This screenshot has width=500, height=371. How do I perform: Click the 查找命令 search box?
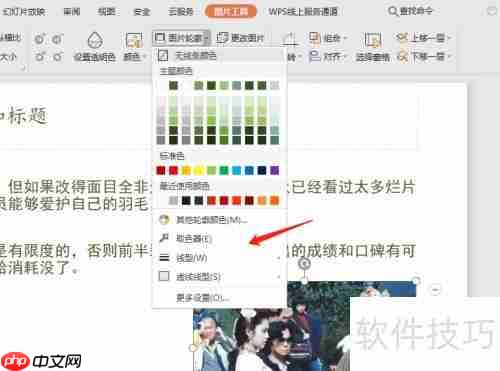coord(411,11)
